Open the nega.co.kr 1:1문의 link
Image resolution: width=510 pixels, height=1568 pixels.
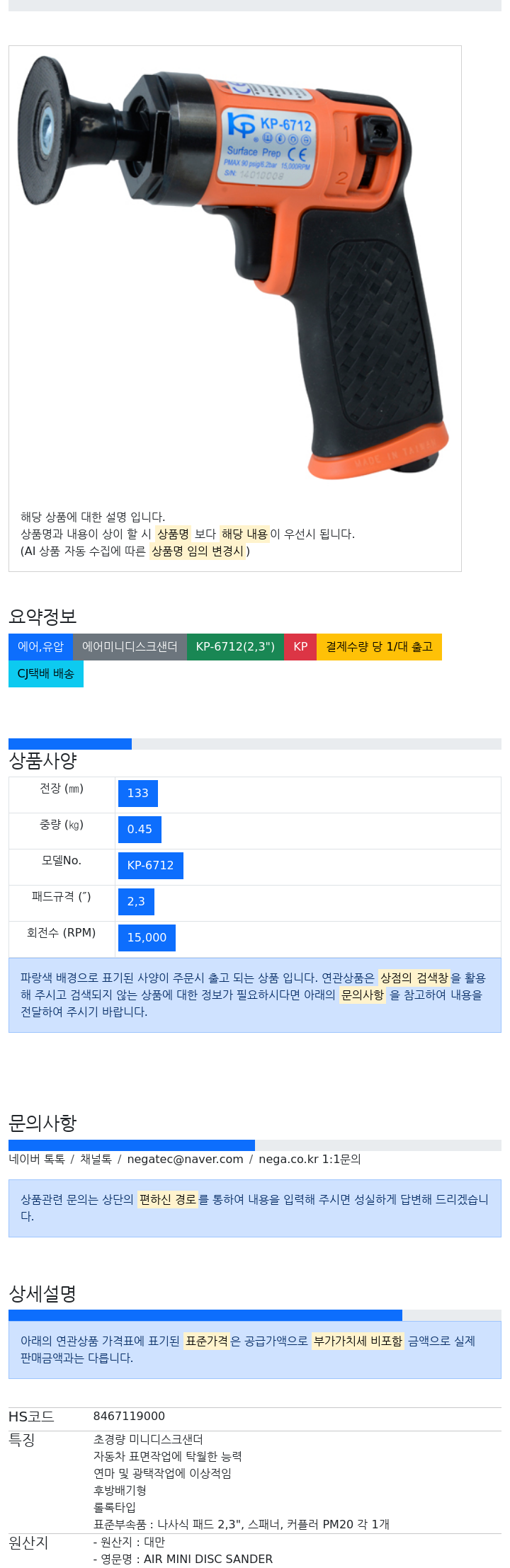click(x=310, y=1160)
